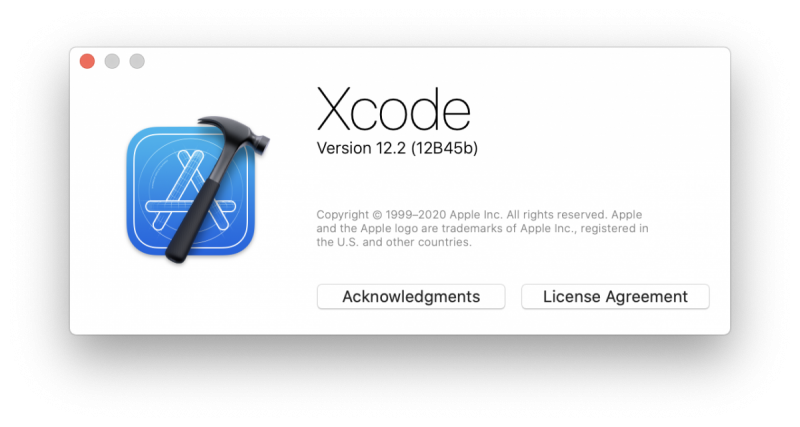Click 'the U.S. and other countries' line
The width and height of the screenshot is (800, 427).
[x=394, y=242]
